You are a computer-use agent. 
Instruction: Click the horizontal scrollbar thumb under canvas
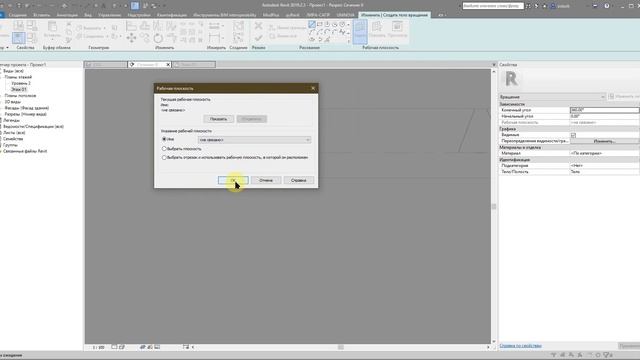tap(340, 347)
